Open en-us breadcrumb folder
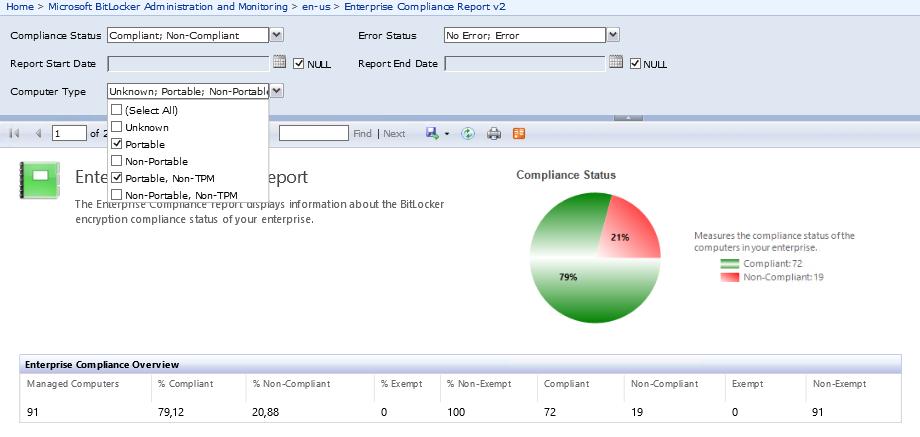This screenshot has width=920, height=437. (x=317, y=7)
